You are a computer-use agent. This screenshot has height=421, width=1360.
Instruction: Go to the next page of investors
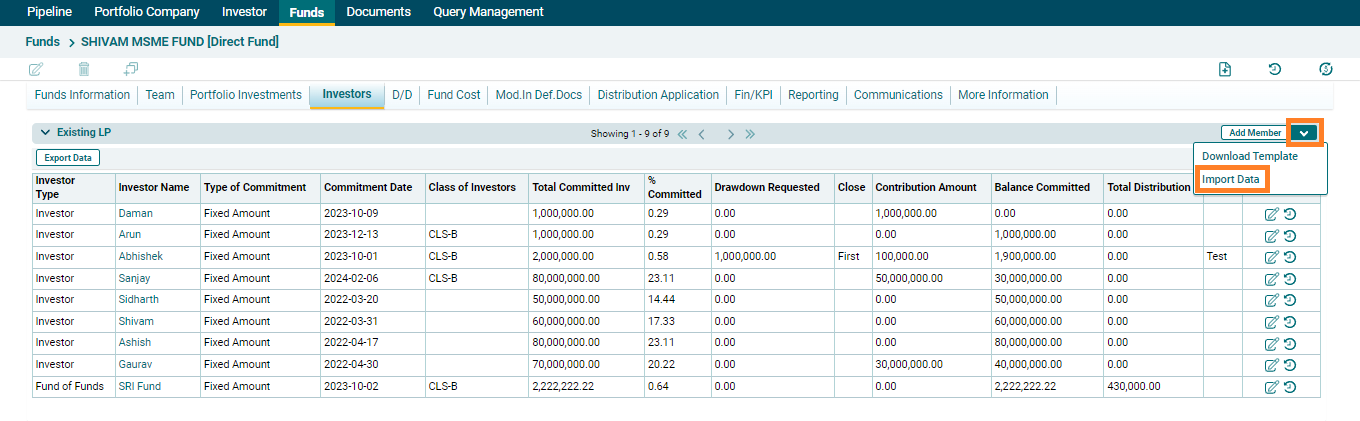[731, 133]
